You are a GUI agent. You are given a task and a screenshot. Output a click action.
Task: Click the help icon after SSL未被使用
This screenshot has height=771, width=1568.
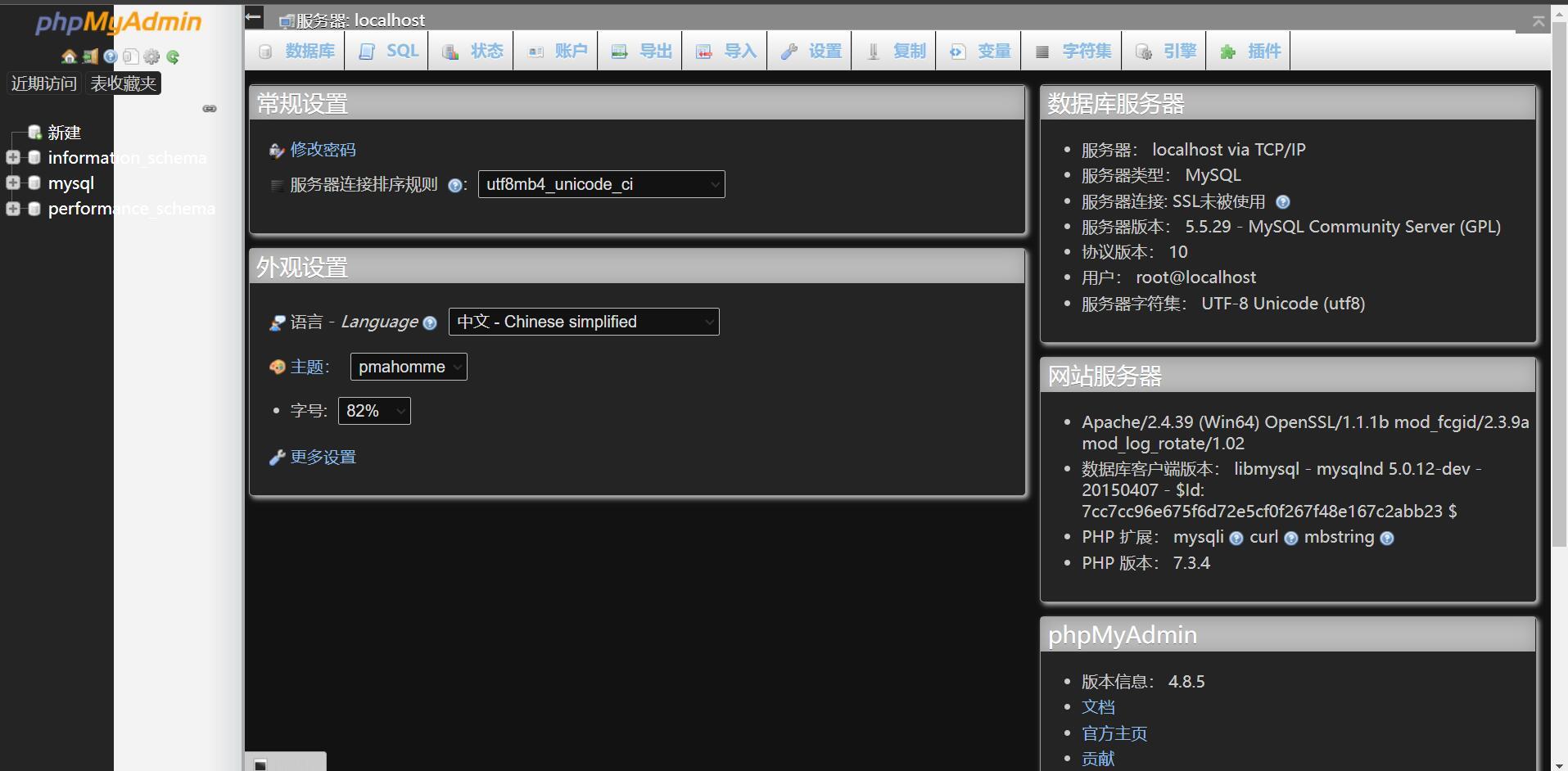(x=1283, y=202)
